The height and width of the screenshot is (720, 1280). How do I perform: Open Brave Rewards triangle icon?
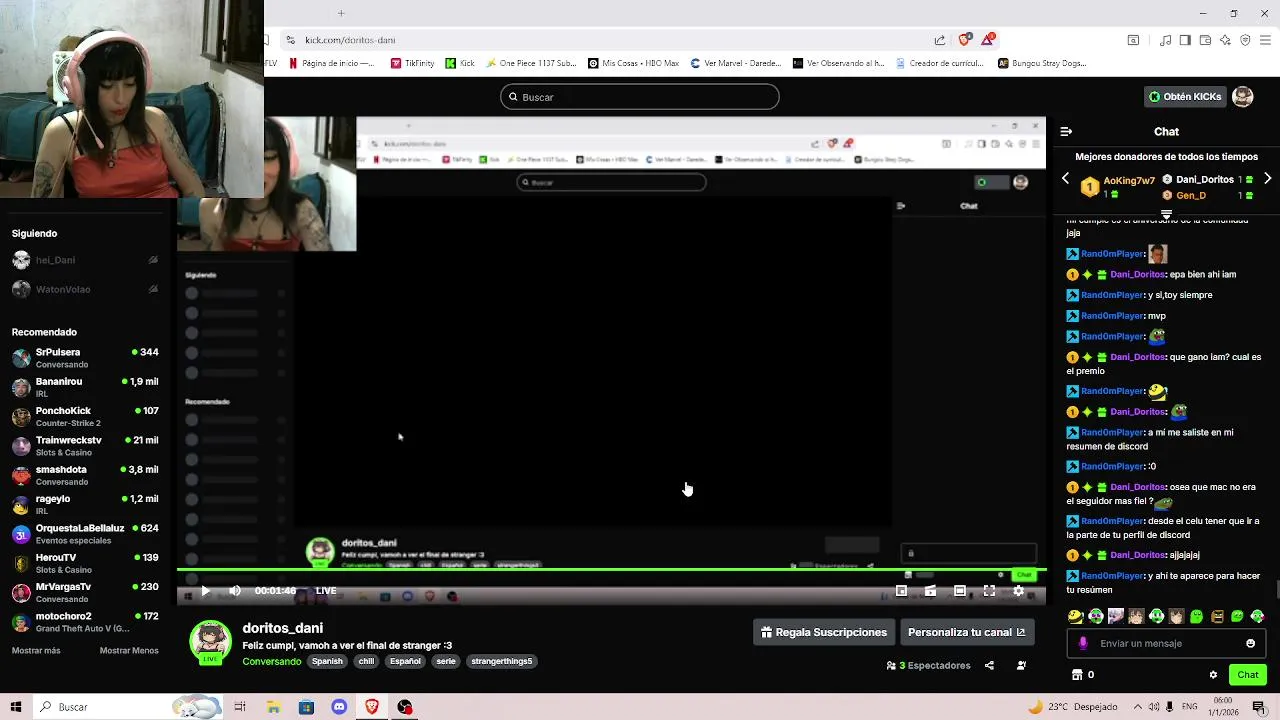[x=988, y=40]
